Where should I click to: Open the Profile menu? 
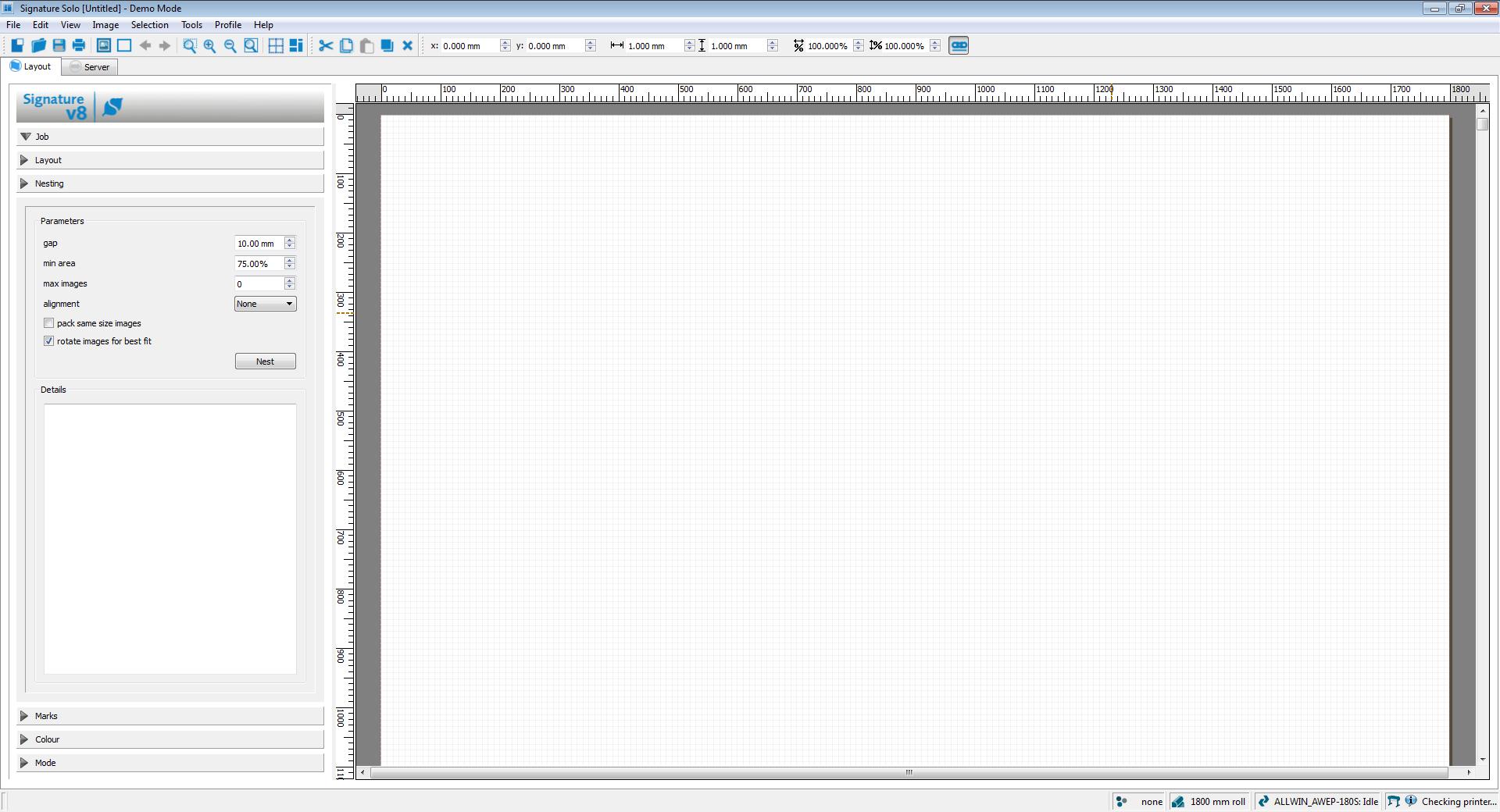tap(228, 25)
